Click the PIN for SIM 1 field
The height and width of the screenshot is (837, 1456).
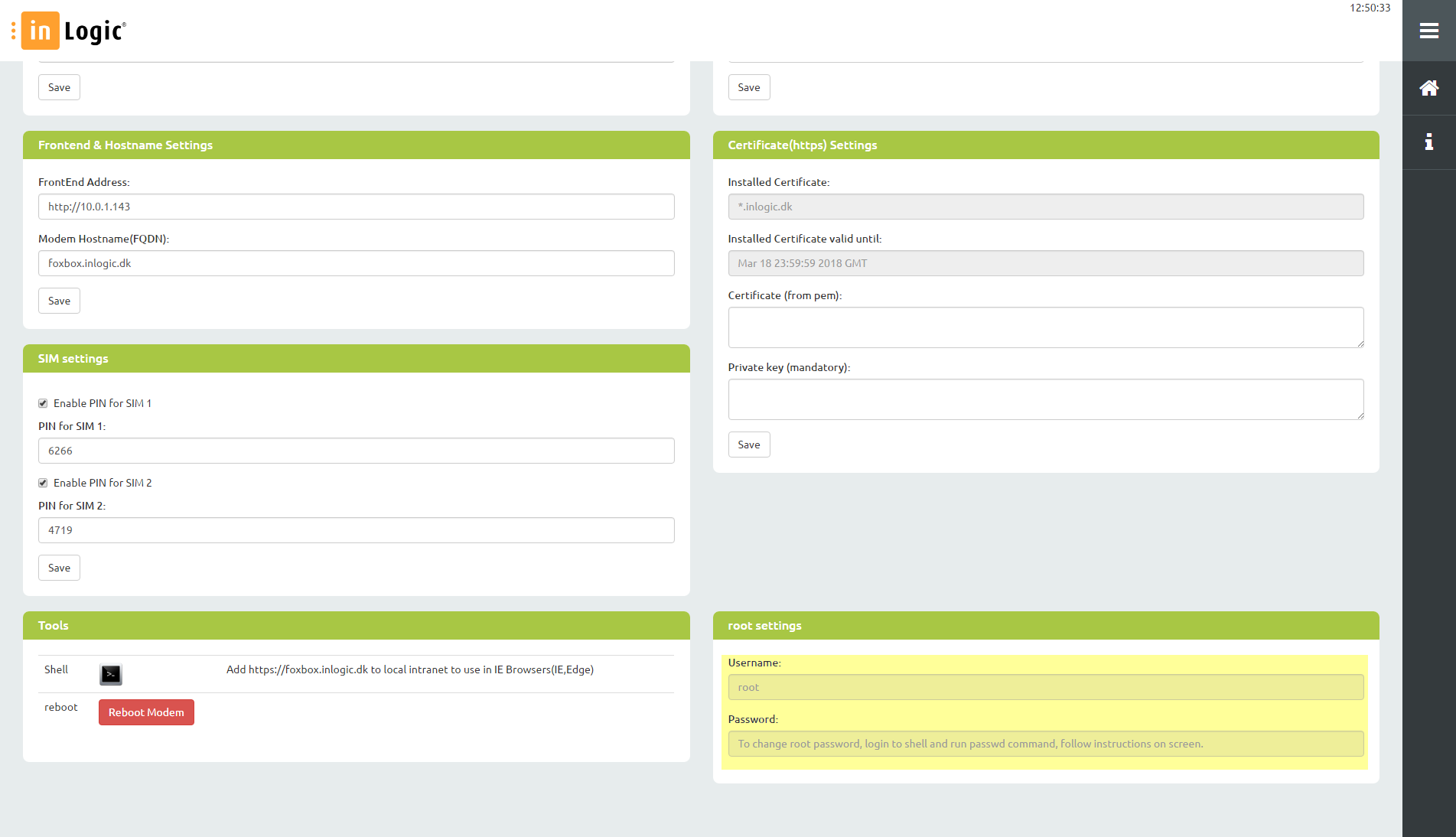356,451
